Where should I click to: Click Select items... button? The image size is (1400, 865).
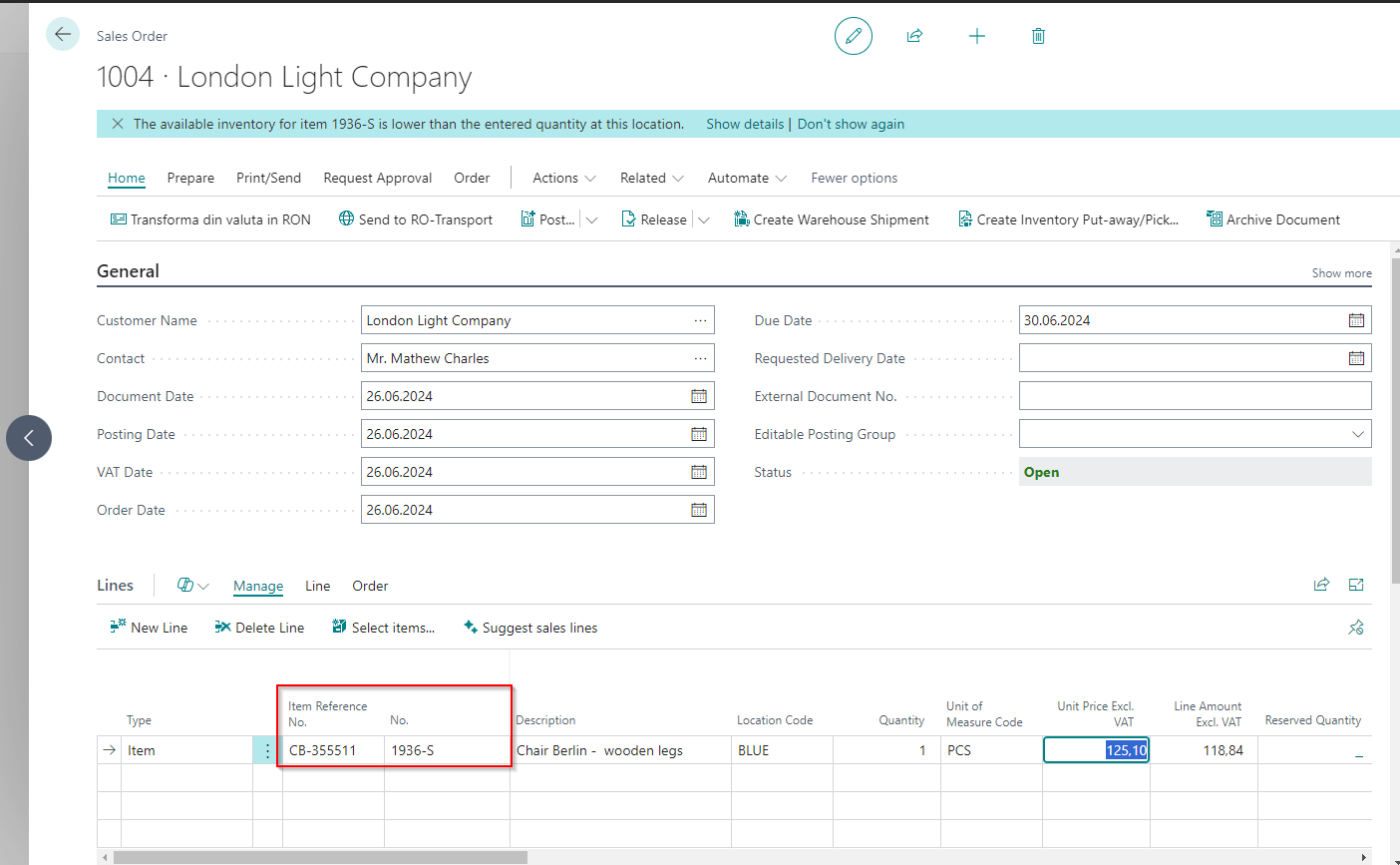pyautogui.click(x=384, y=628)
